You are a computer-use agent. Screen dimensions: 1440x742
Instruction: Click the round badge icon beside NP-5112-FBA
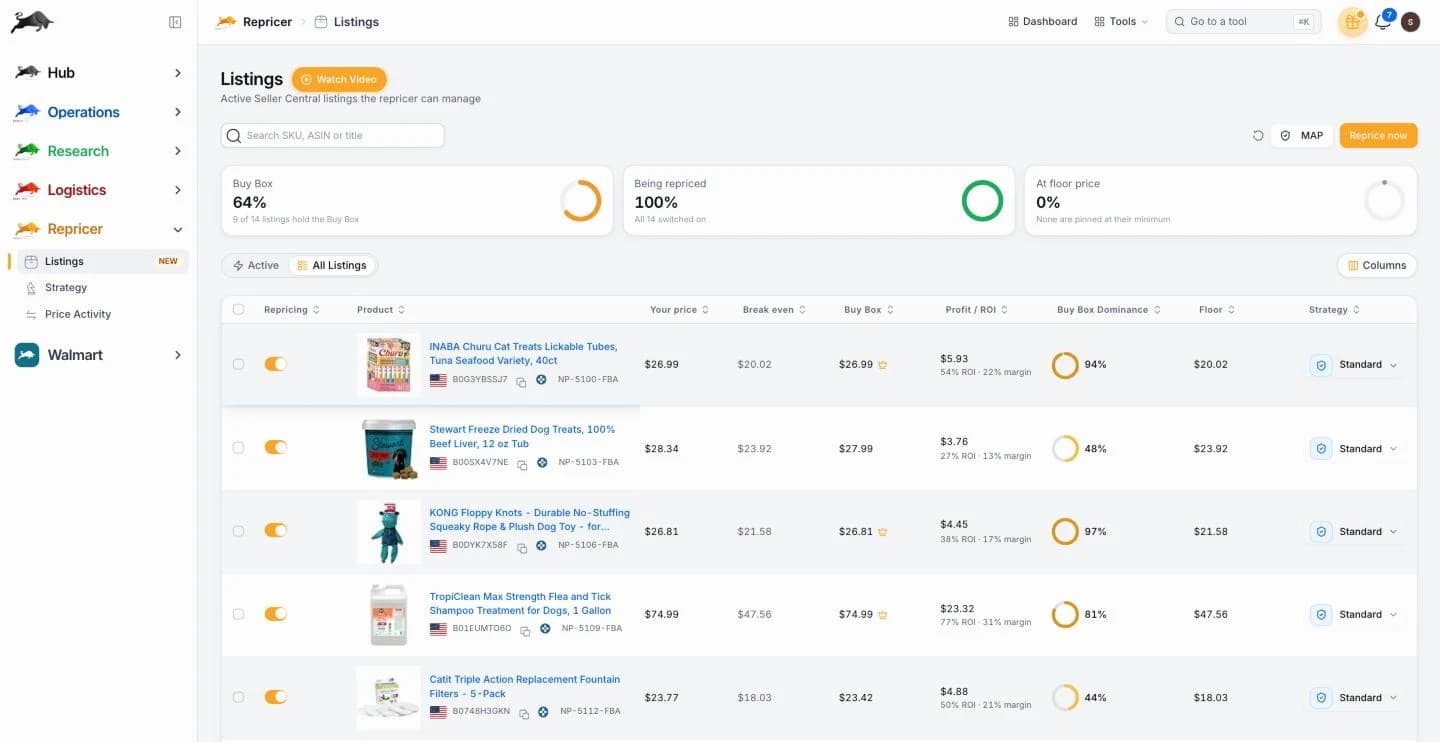543,712
